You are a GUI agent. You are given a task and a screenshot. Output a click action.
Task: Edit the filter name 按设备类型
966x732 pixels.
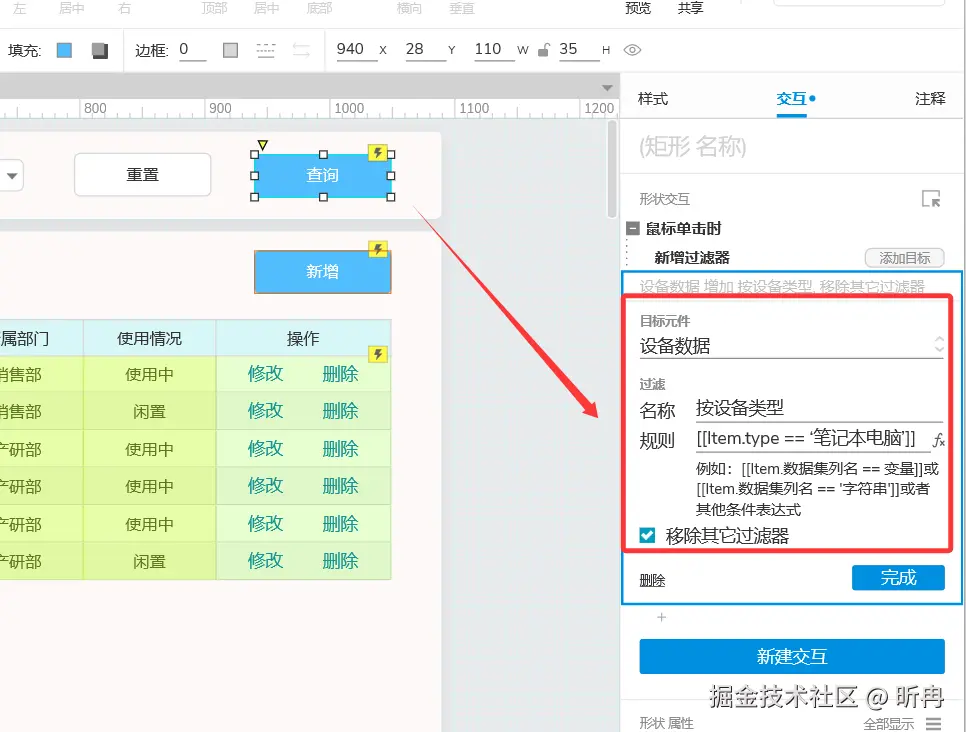pos(819,408)
